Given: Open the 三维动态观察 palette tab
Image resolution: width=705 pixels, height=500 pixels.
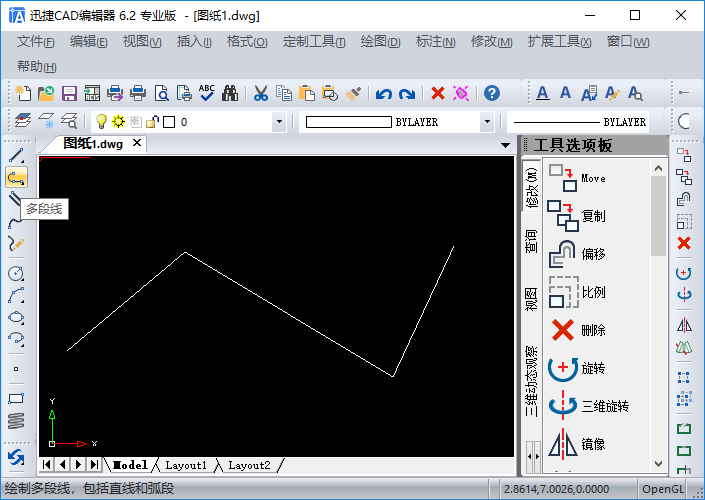Looking at the screenshot, I should (531, 381).
